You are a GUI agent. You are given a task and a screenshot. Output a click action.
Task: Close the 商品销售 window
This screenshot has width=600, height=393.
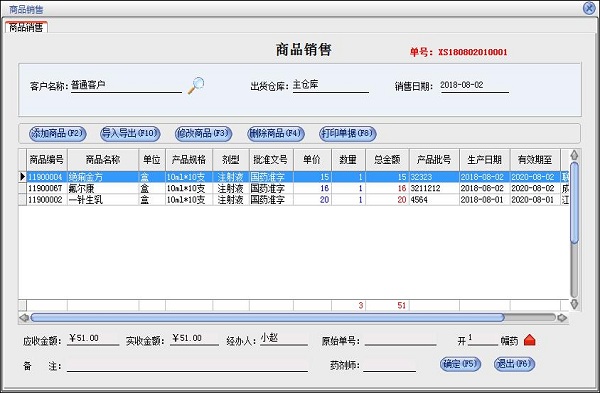(x=589, y=8)
